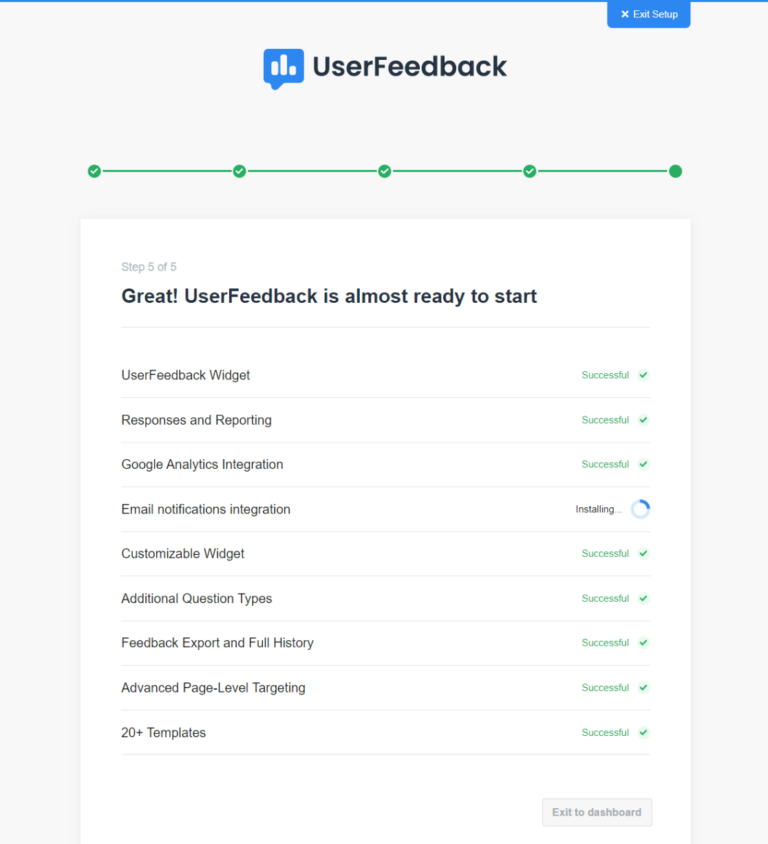
Task: Click the X icon inside the Exit Setup button
Action: coord(625,14)
